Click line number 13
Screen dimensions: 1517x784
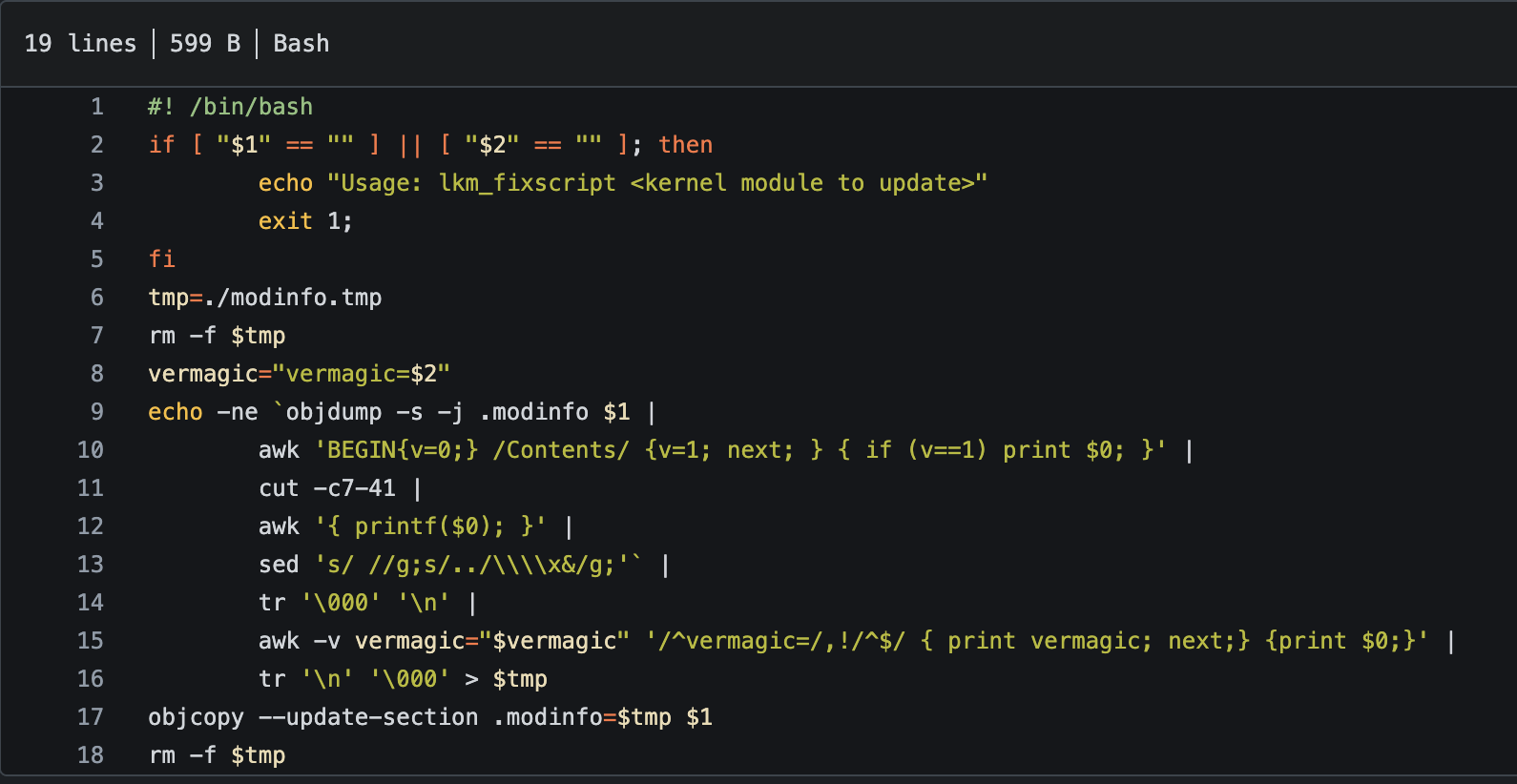tap(91, 565)
